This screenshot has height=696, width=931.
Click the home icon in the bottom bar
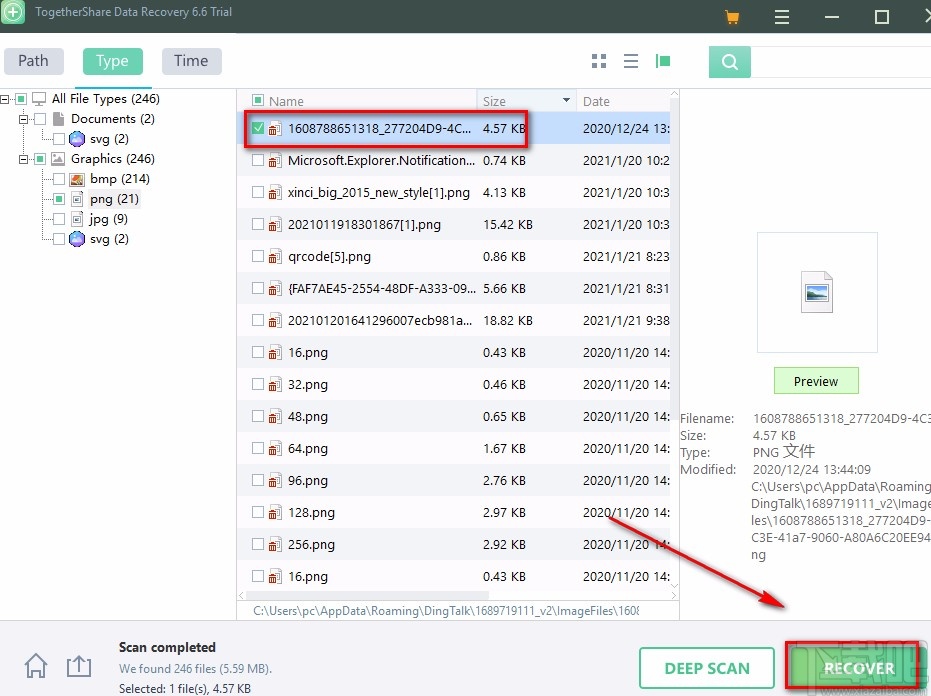36,665
